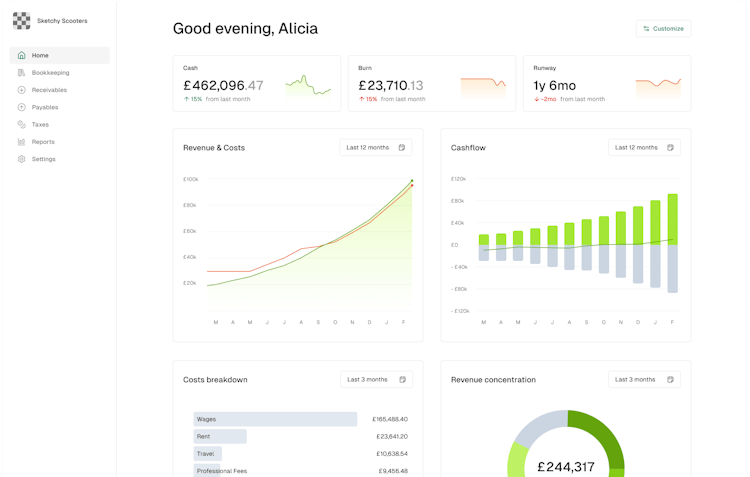This screenshot has width=750, height=477.
Task: Open Costs breakdown Last 3 months dropdown
Action: click(375, 380)
